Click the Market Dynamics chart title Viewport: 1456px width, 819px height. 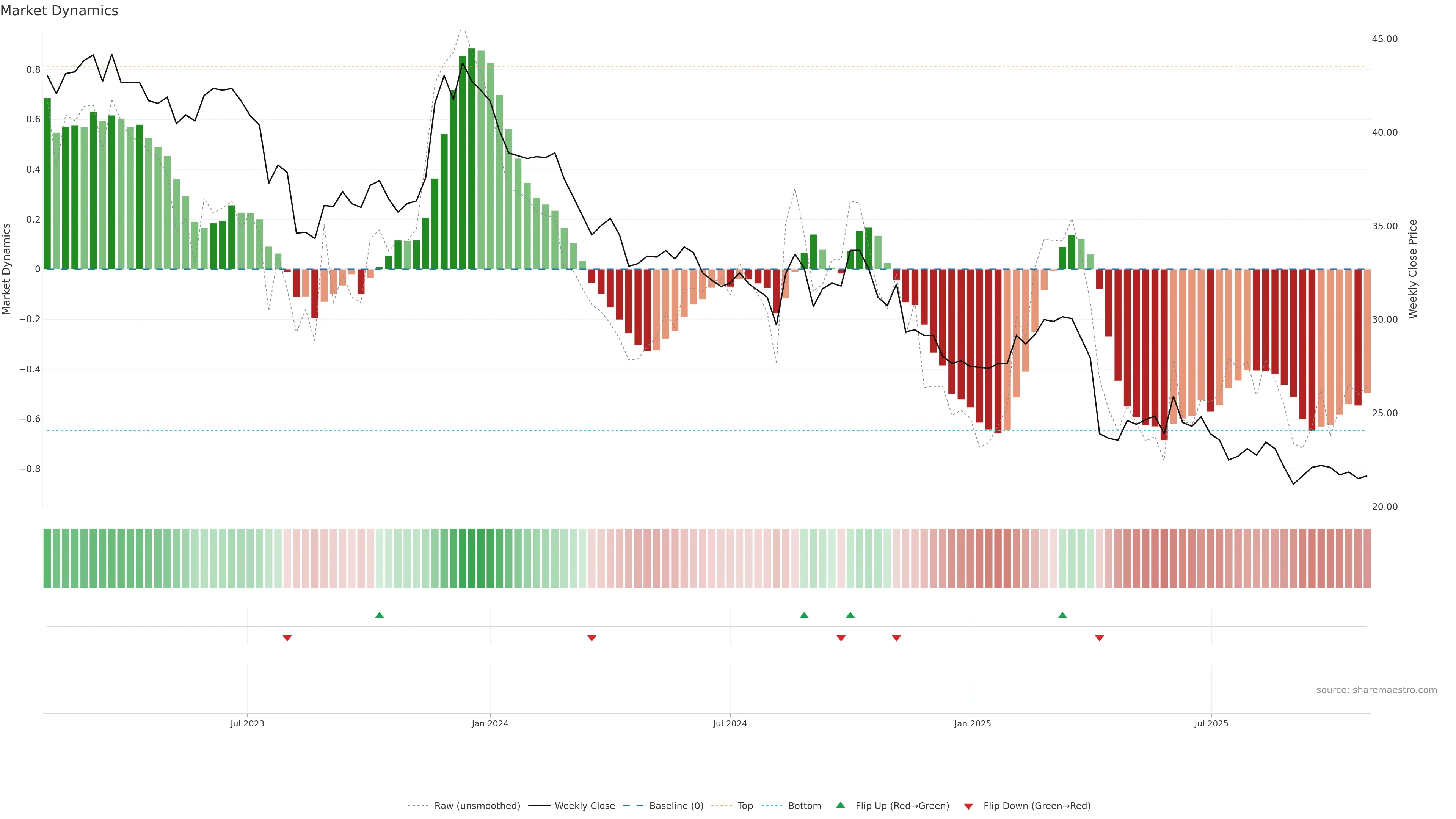pyautogui.click(x=60, y=11)
